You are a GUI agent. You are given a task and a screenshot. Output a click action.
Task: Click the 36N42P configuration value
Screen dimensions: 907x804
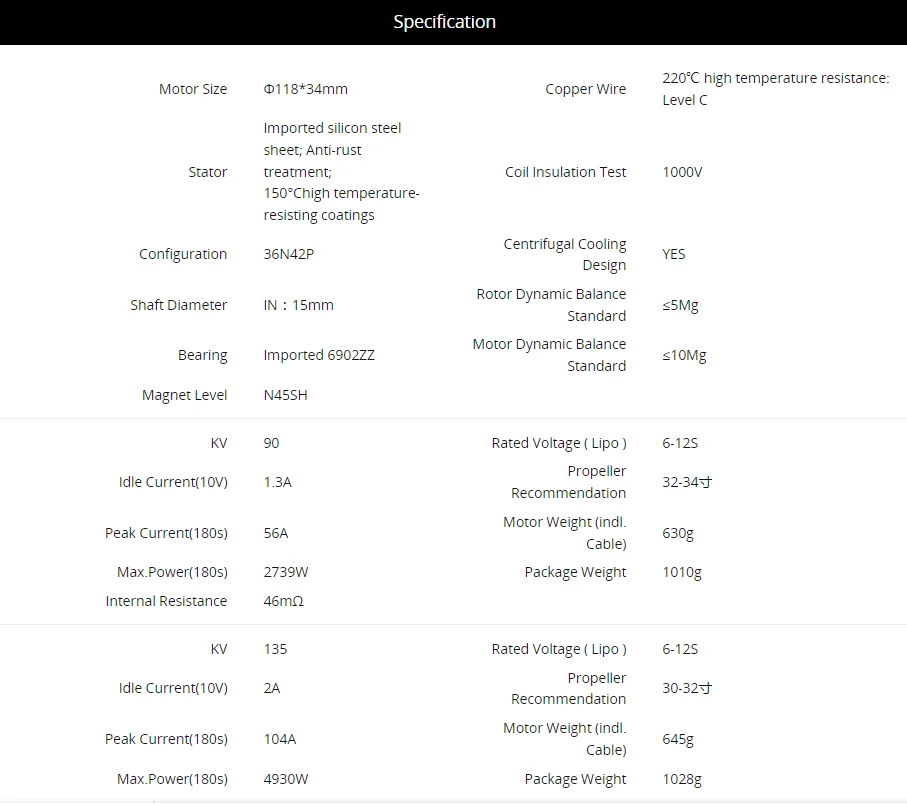tap(291, 254)
